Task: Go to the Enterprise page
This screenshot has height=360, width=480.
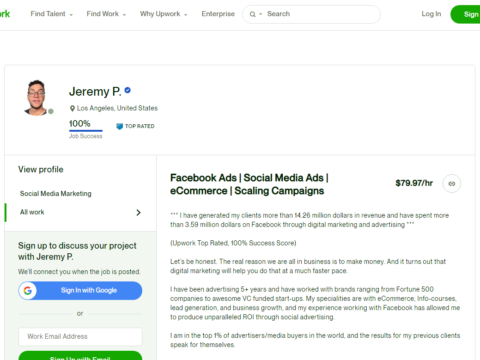Action: [x=218, y=14]
